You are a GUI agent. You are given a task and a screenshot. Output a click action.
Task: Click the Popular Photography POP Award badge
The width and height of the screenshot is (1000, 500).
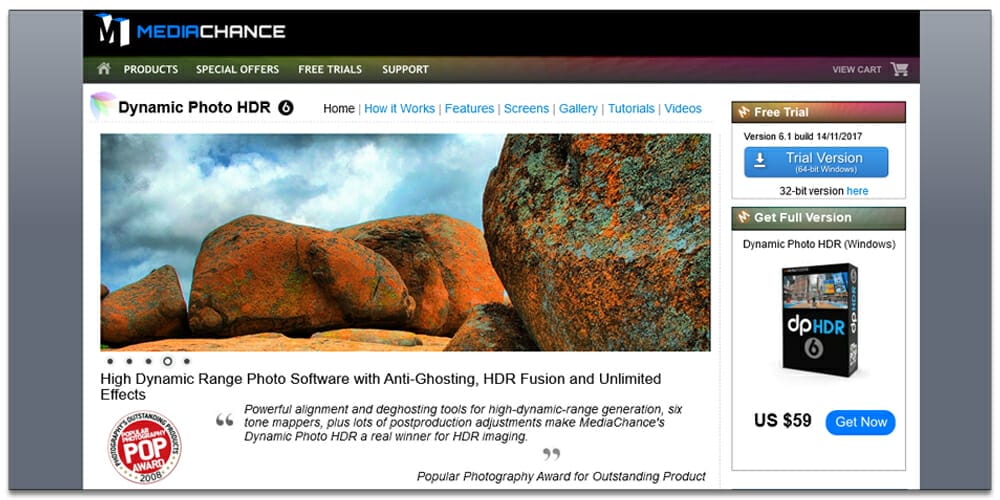(144, 447)
